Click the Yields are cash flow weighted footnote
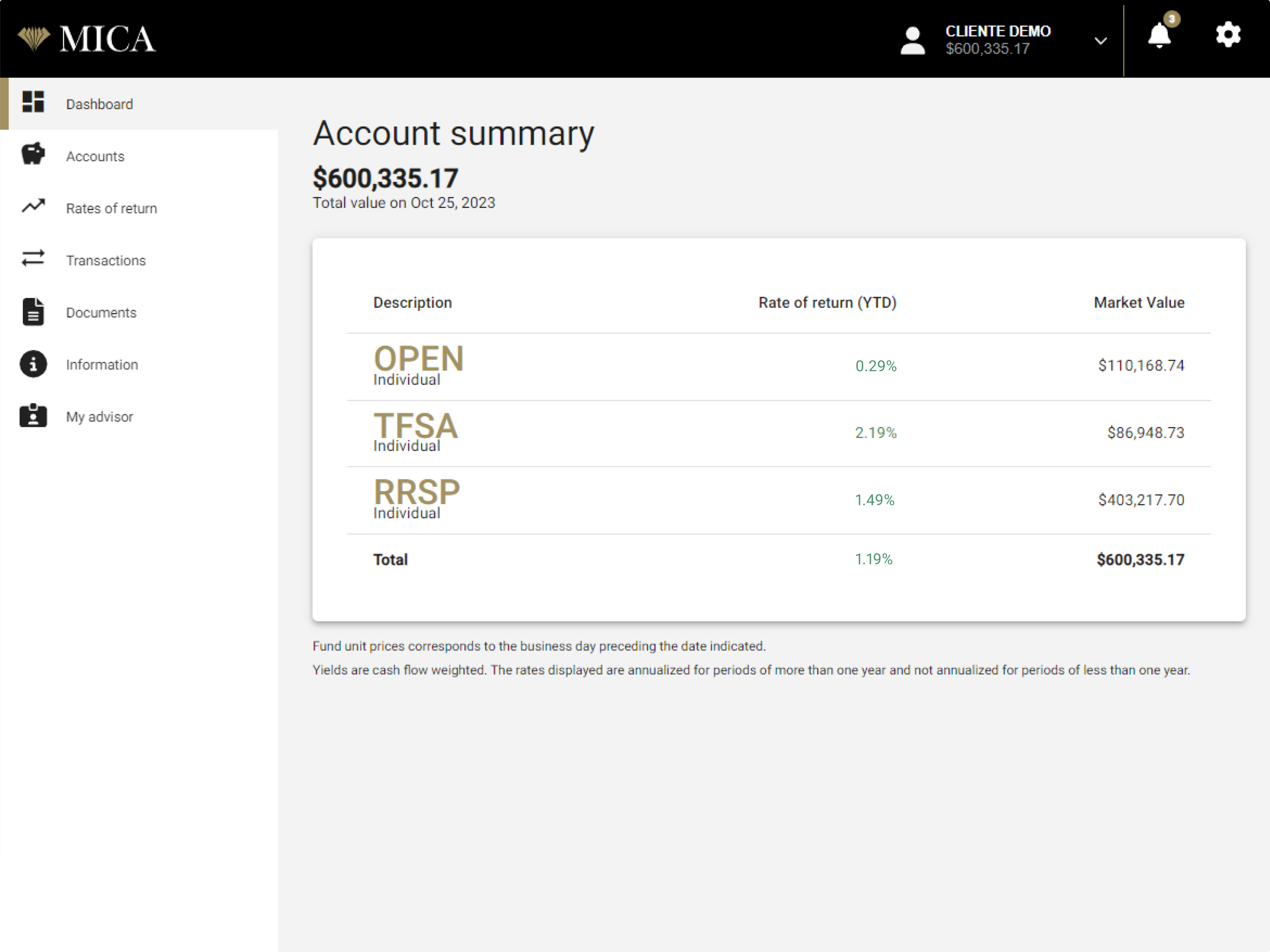The height and width of the screenshot is (952, 1270). click(752, 670)
